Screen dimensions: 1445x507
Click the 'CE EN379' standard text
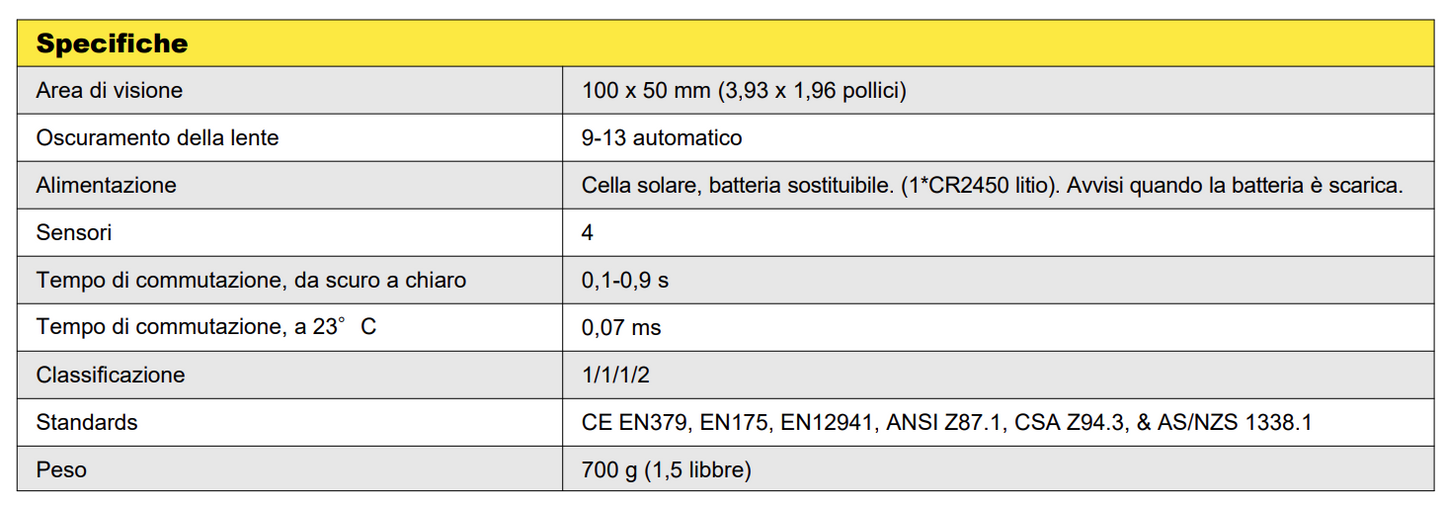click(630, 422)
